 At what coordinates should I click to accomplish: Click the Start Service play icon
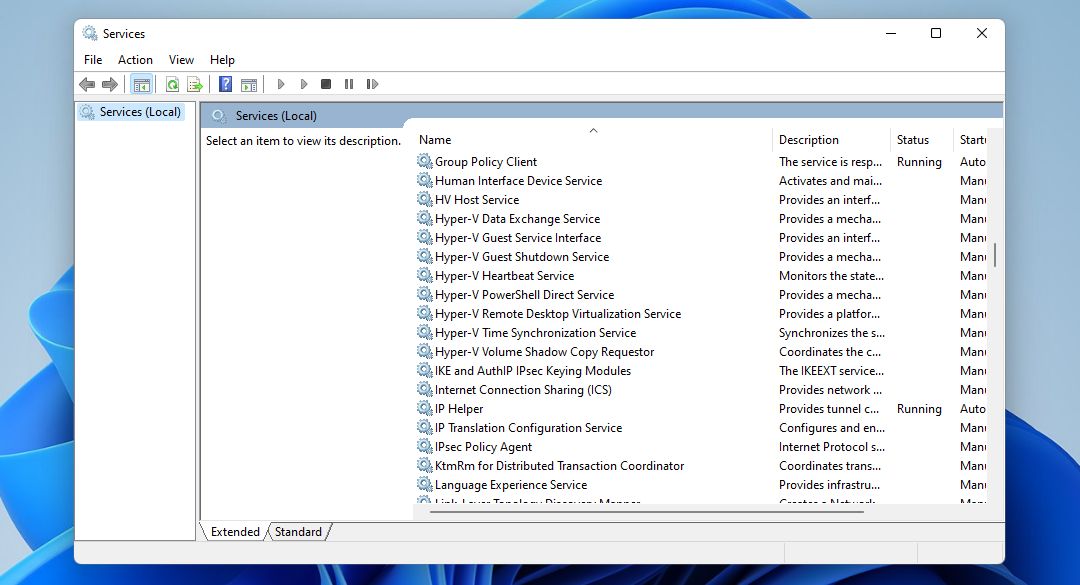tap(280, 84)
